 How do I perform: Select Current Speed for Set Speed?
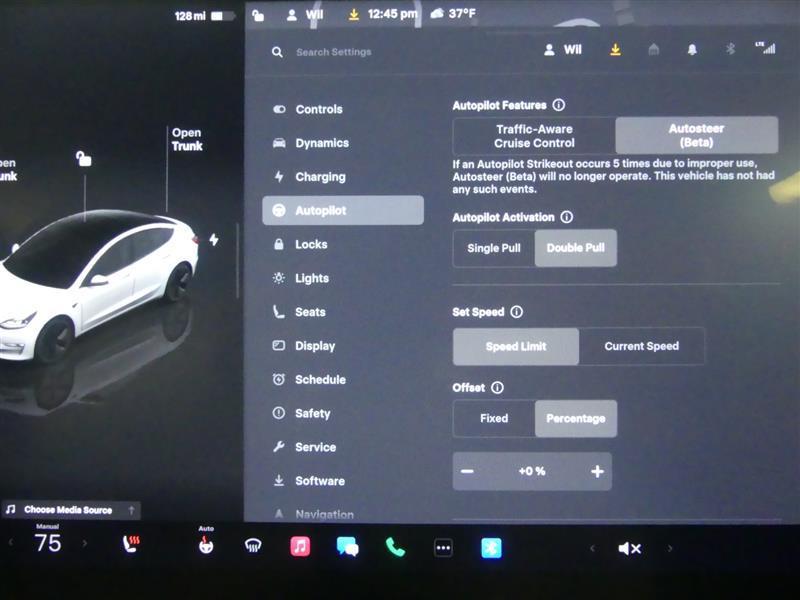click(x=643, y=346)
